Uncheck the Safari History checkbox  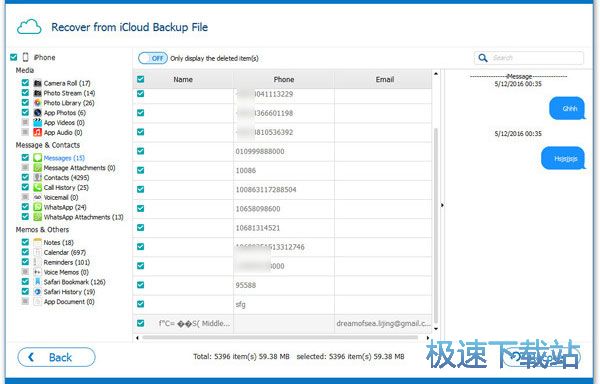pos(25,291)
